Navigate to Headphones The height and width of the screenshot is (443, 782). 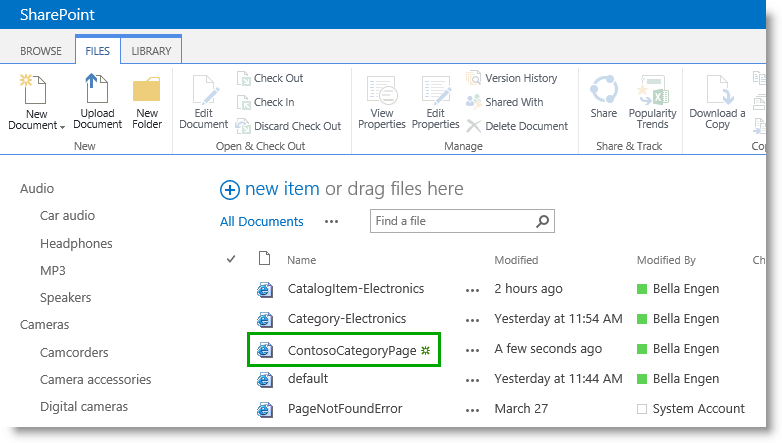point(76,243)
